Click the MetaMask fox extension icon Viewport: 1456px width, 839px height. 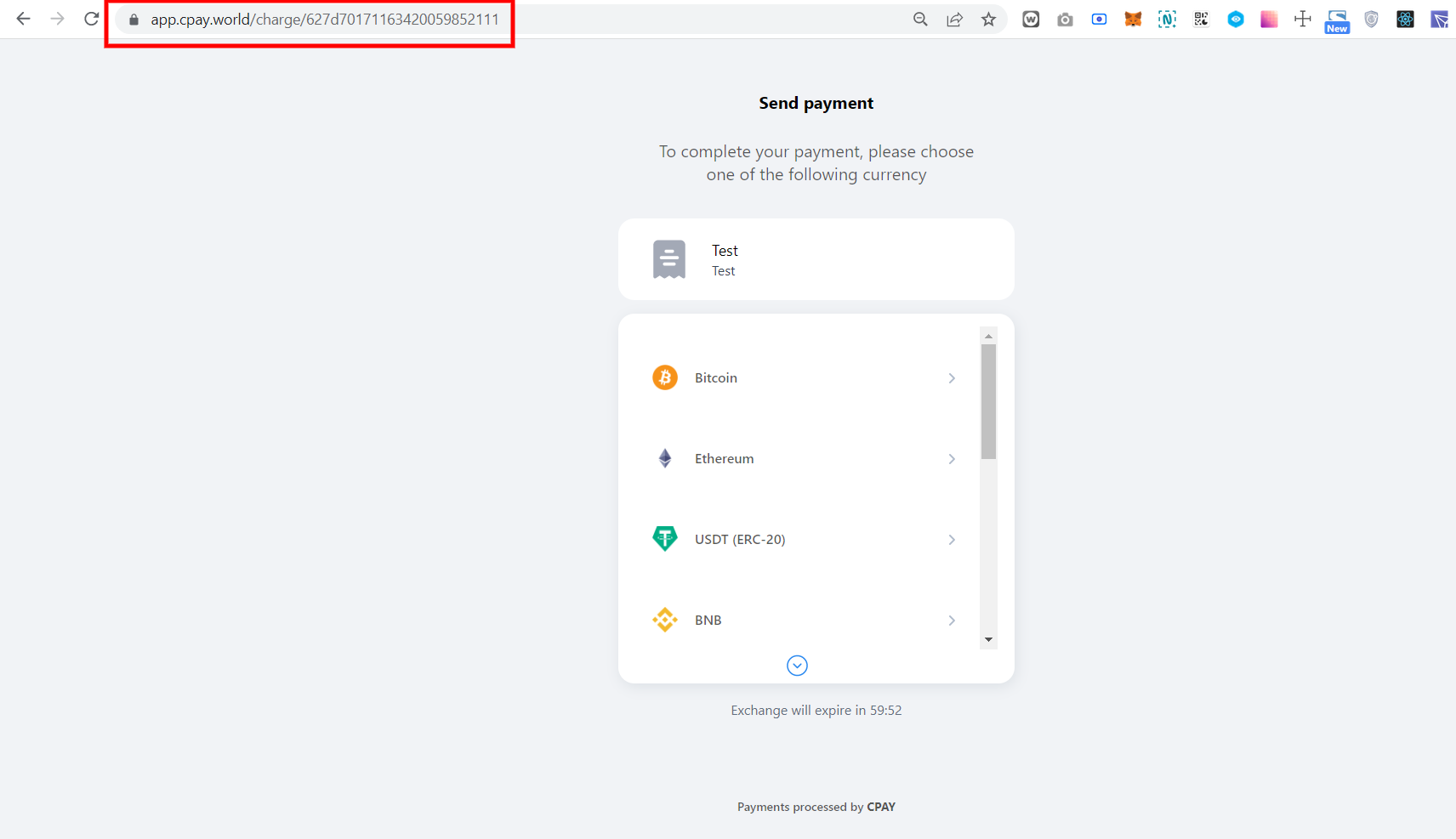pyautogui.click(x=1133, y=20)
